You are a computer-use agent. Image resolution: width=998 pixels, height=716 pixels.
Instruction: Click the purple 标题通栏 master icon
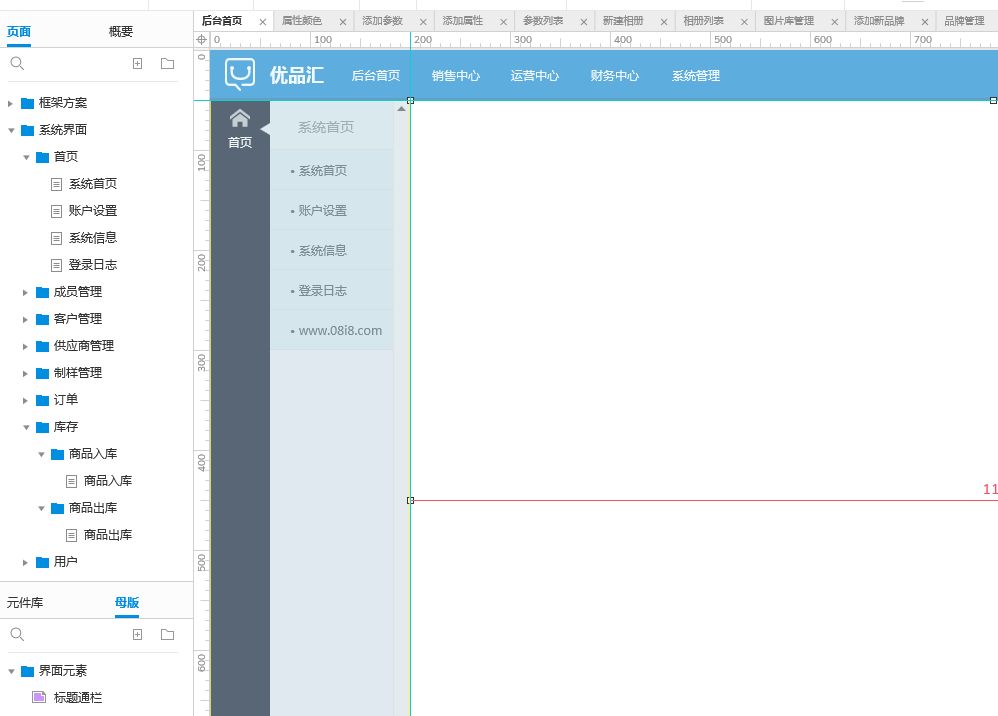[x=37, y=698]
